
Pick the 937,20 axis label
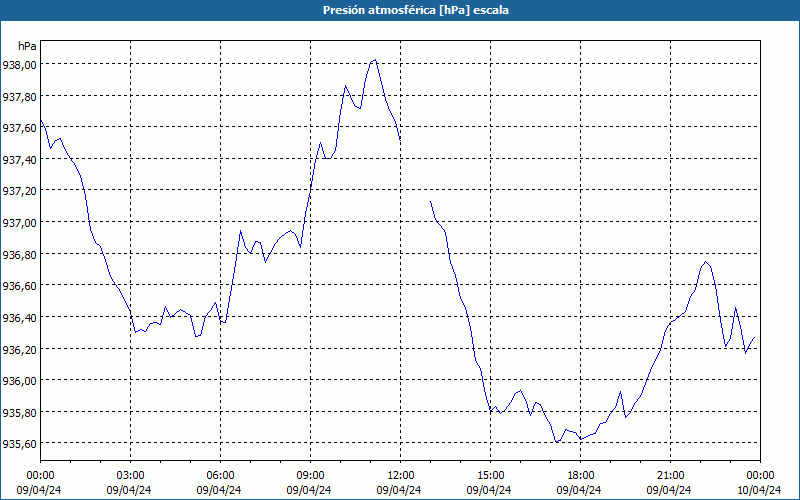coord(19,191)
